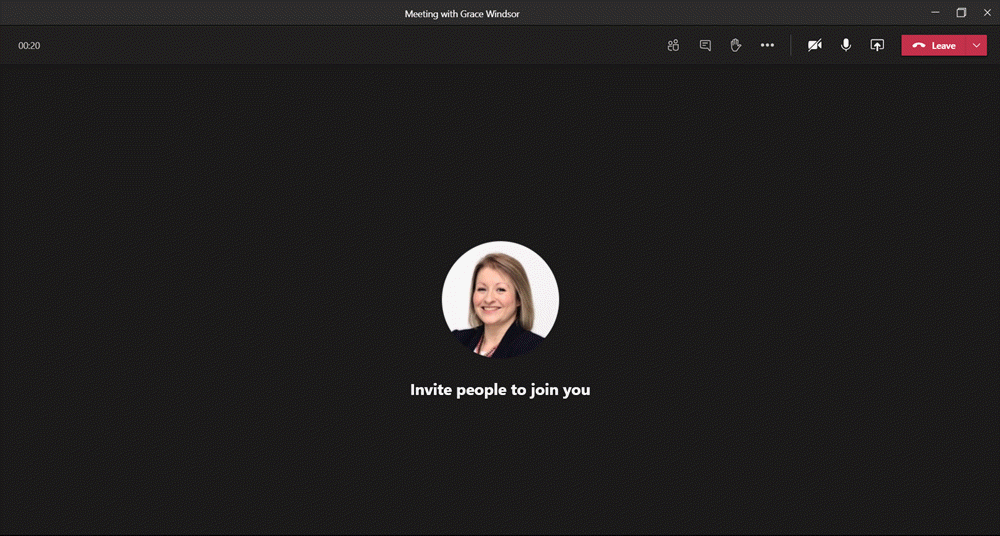The image size is (1000, 536).
Task: Click the circular profile picture
Action: point(500,300)
